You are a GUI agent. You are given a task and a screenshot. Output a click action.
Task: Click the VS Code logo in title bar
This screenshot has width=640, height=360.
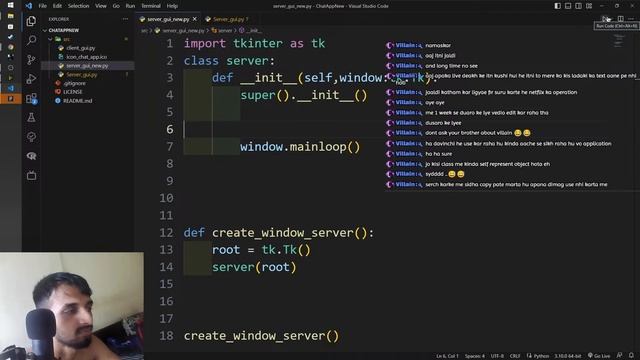pyautogui.click(x=29, y=6)
